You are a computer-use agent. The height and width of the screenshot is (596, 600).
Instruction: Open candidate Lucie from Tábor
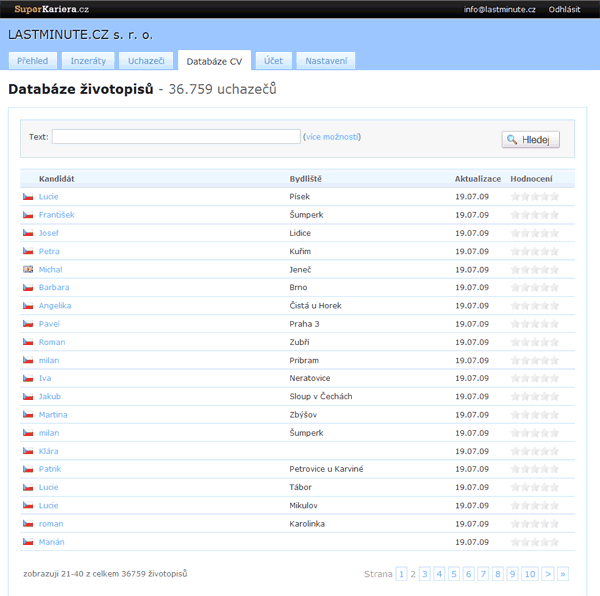tap(49, 487)
